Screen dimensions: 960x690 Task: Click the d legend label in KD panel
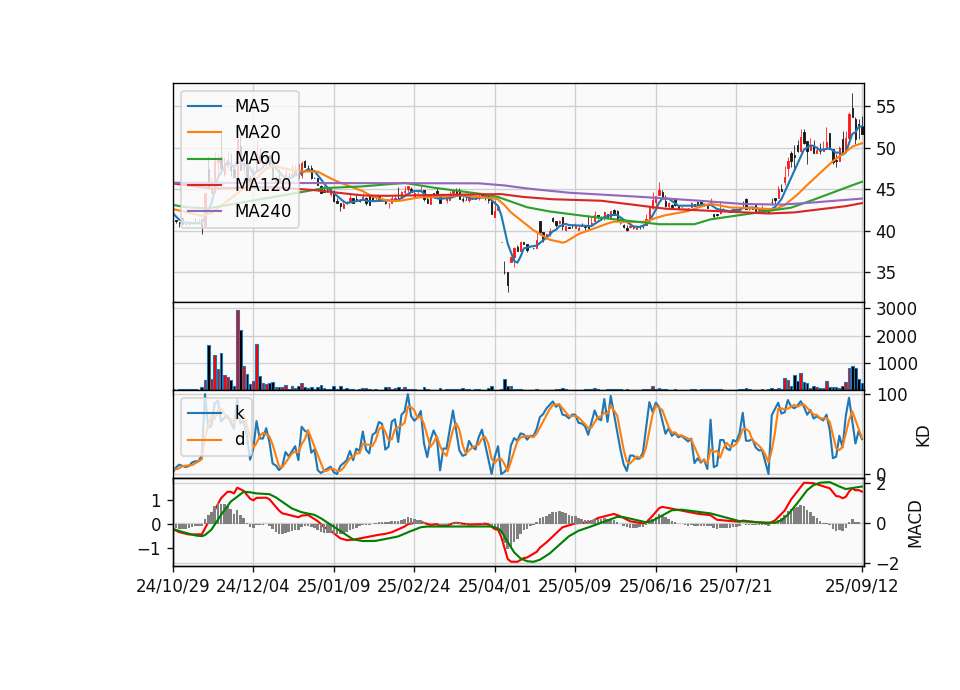239,439
